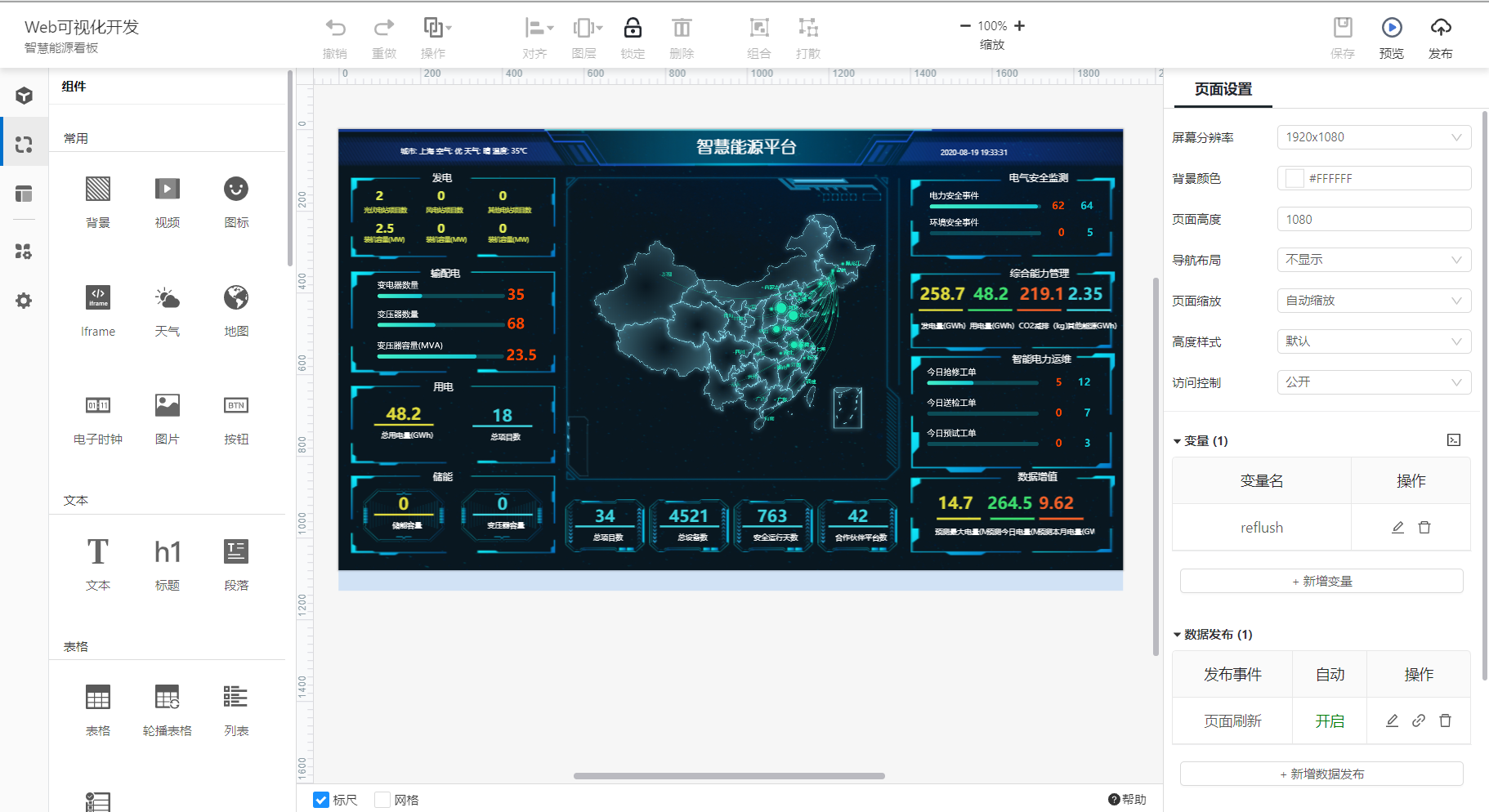Open the screen resolution 1920x1080 dropdown
The image size is (1489, 812).
[1374, 137]
